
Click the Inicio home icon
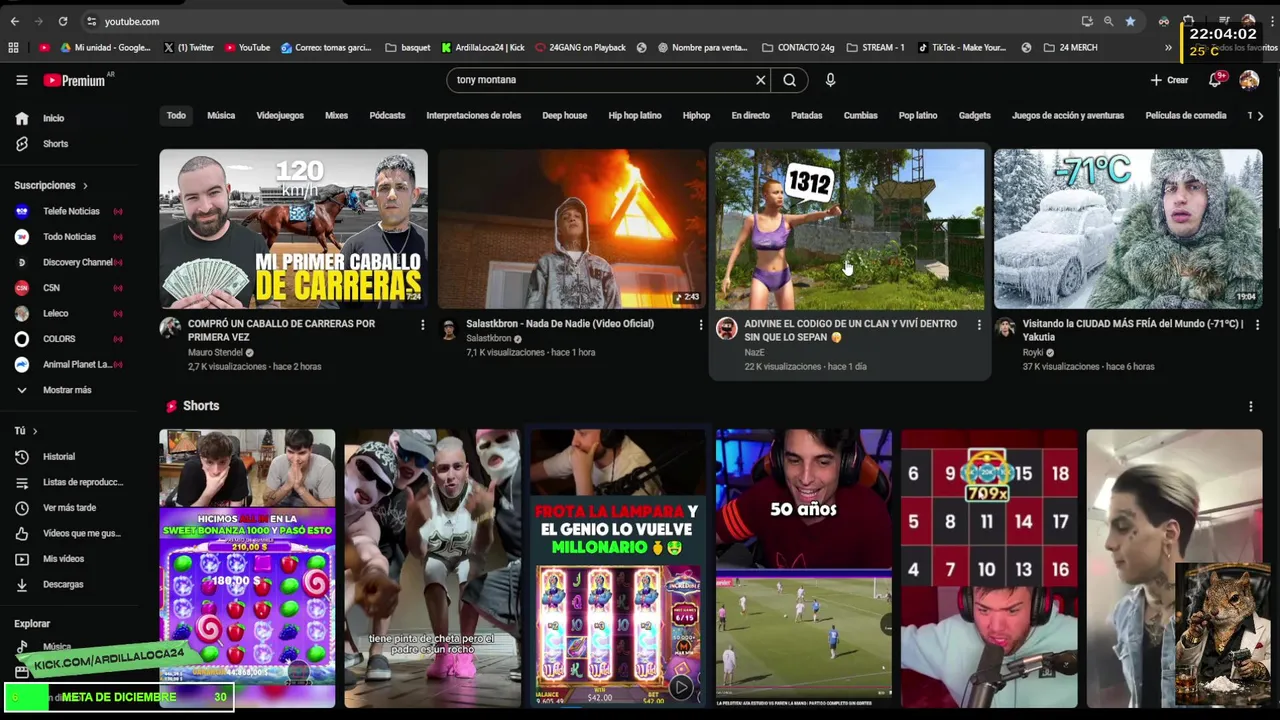click(22, 118)
